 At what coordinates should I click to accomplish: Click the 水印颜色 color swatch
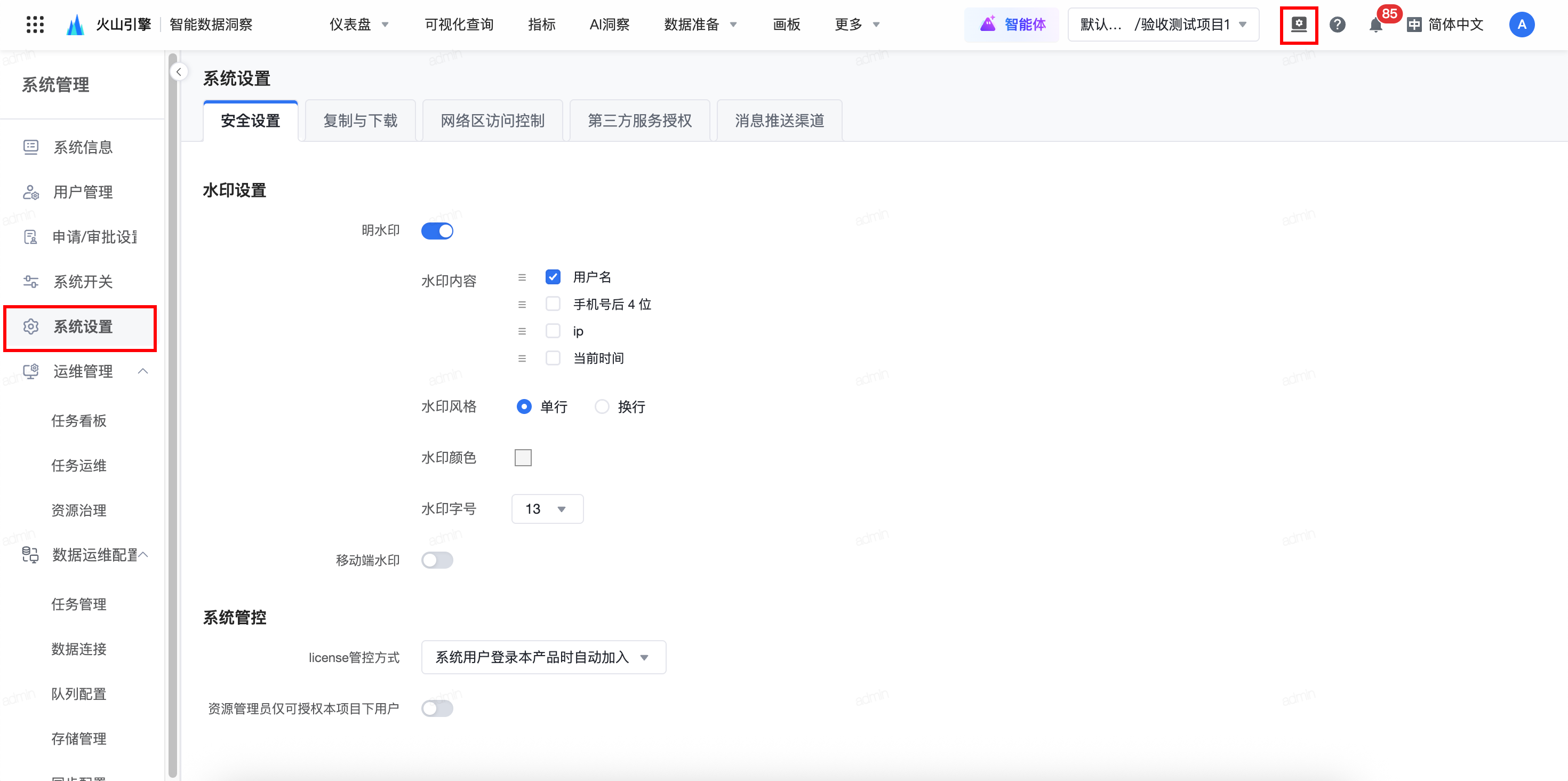pos(523,457)
